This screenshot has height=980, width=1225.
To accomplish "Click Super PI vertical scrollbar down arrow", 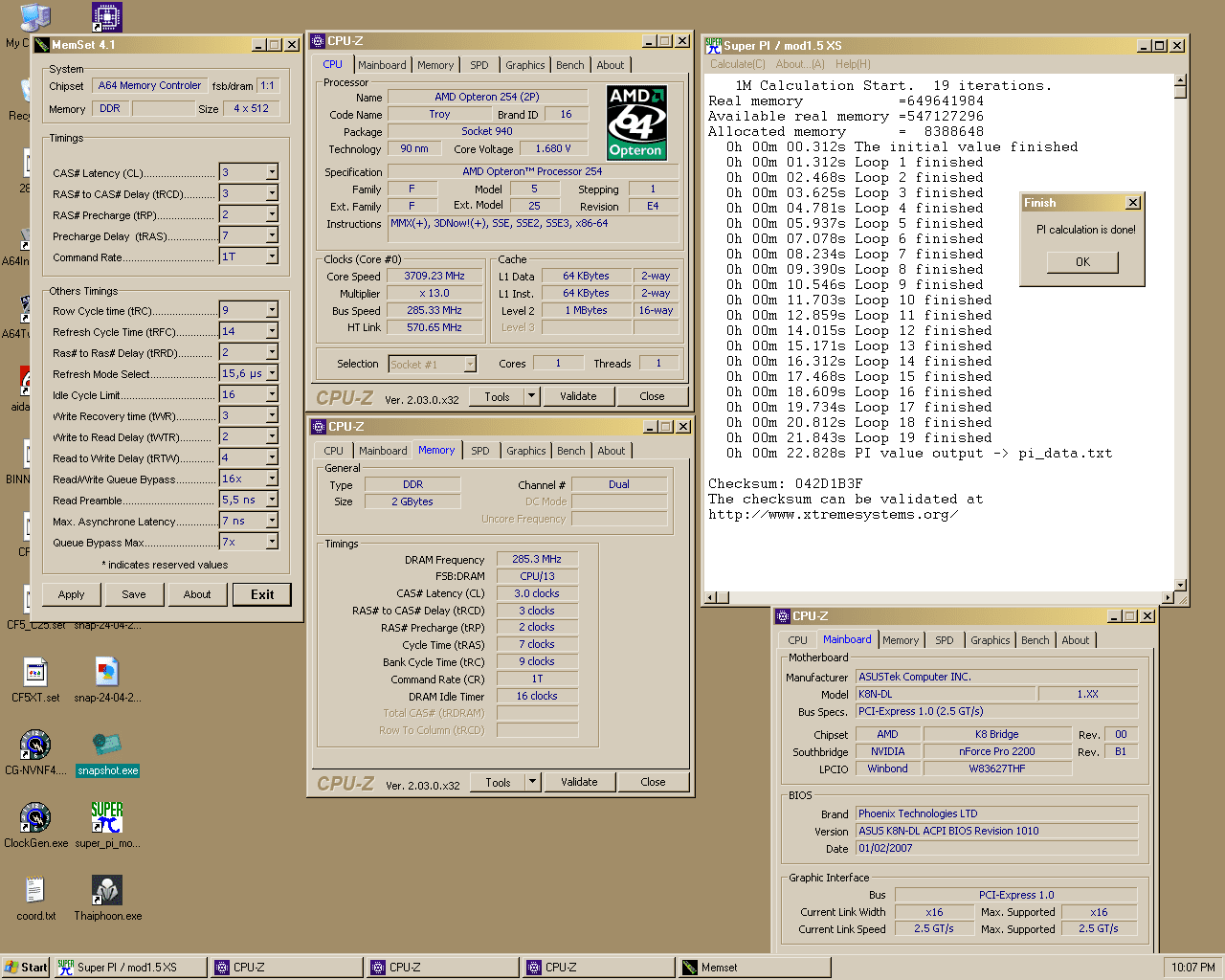I will click(1180, 585).
